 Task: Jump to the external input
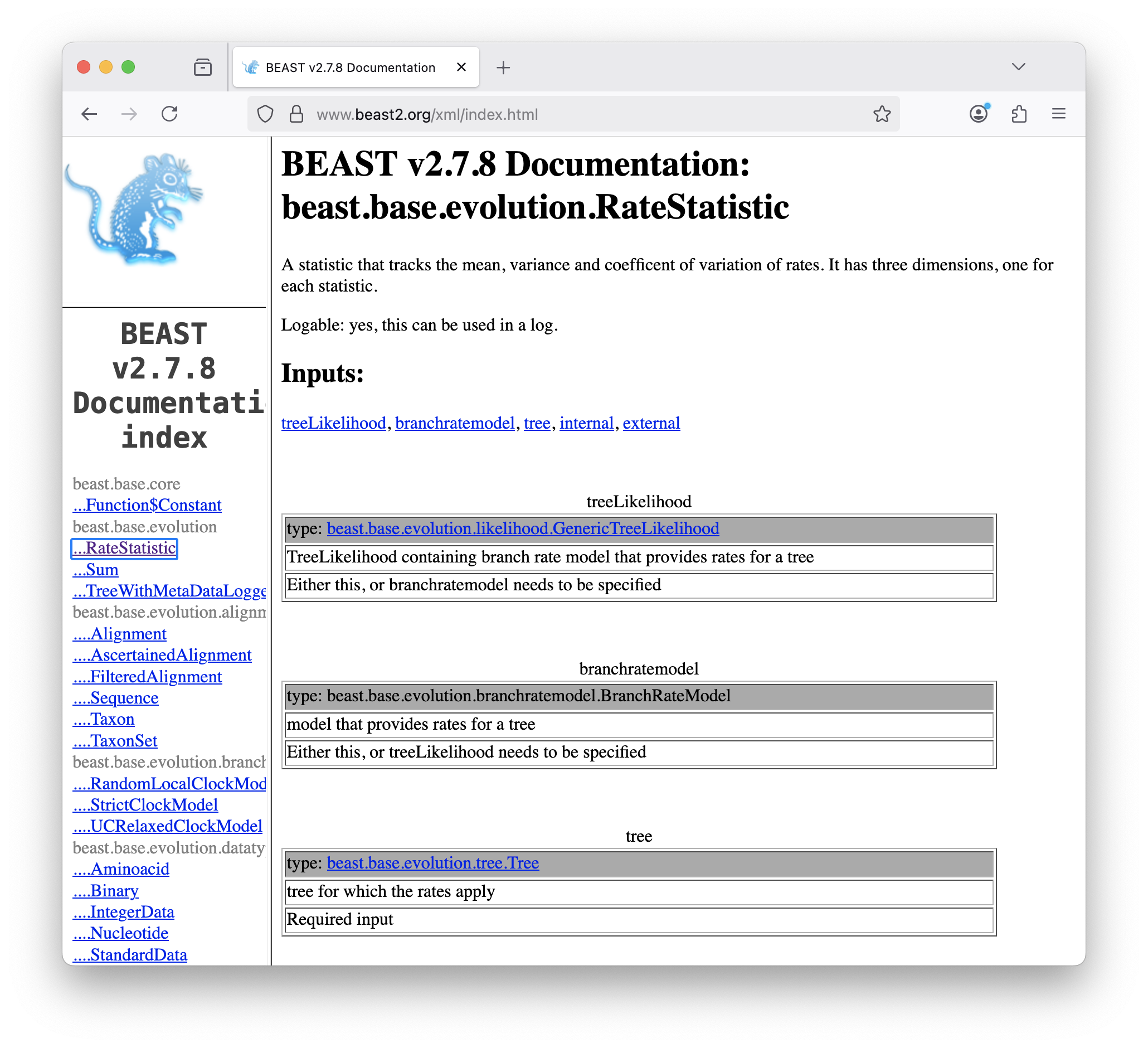(651, 423)
